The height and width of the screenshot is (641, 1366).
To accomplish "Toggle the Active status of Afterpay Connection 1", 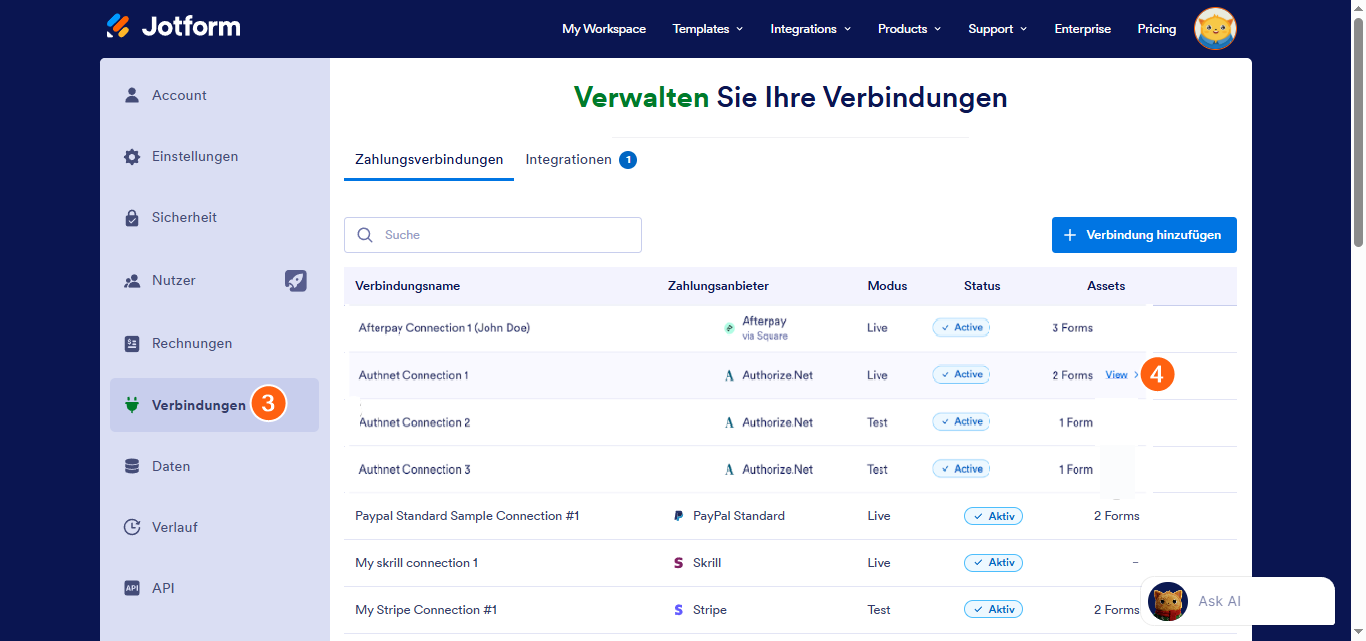I will tap(960, 327).
